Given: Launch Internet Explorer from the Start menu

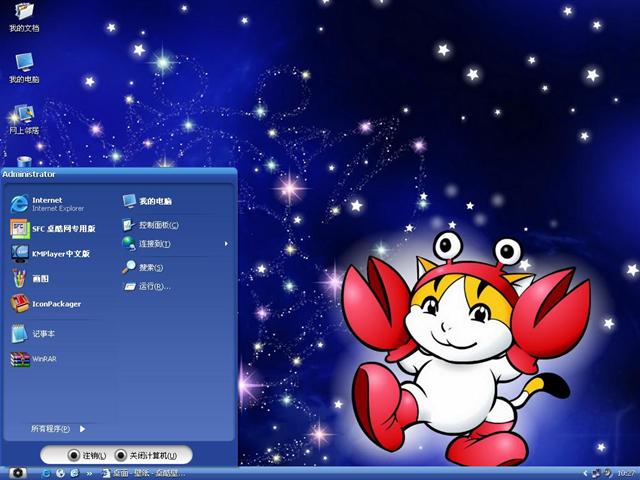Looking at the screenshot, I should (48, 204).
